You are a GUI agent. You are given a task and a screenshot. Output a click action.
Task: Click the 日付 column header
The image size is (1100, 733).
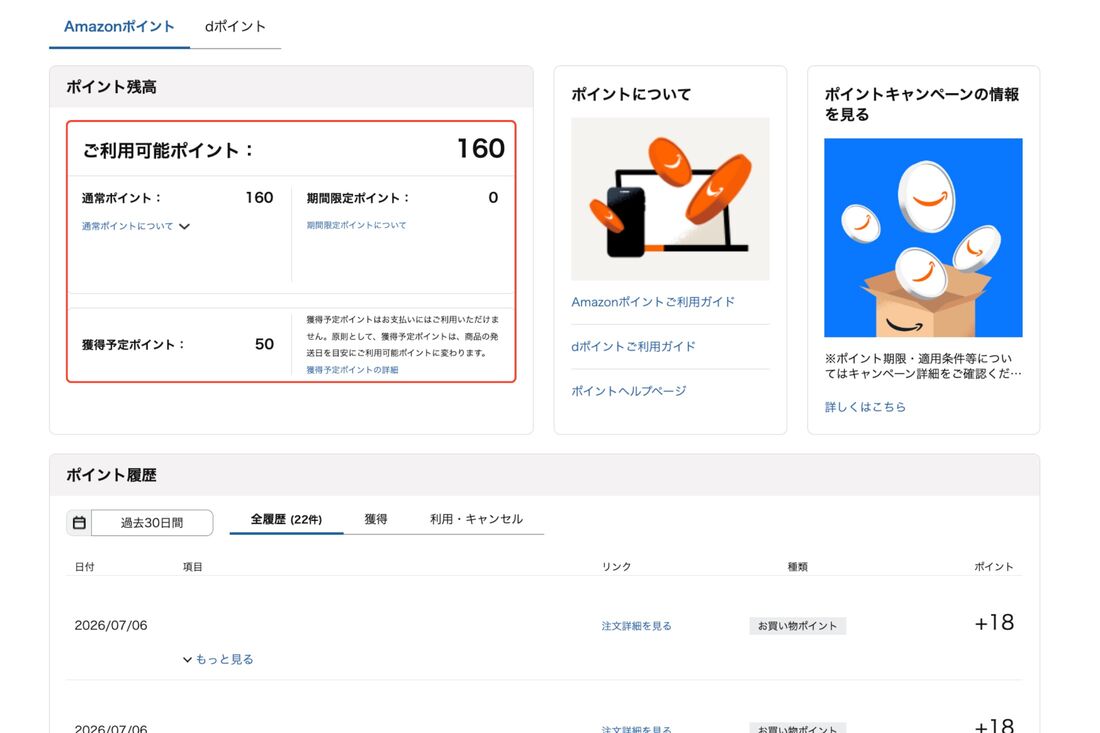point(84,567)
